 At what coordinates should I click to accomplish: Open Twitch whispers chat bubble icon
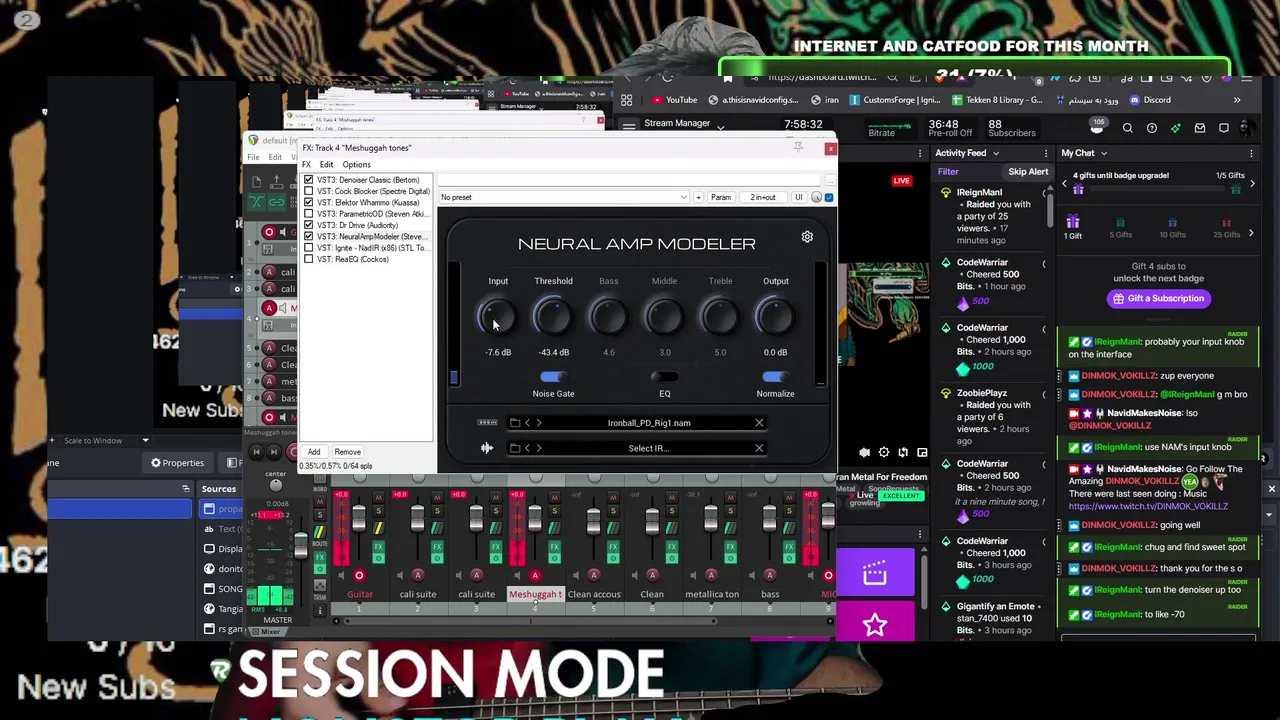coord(1224,128)
